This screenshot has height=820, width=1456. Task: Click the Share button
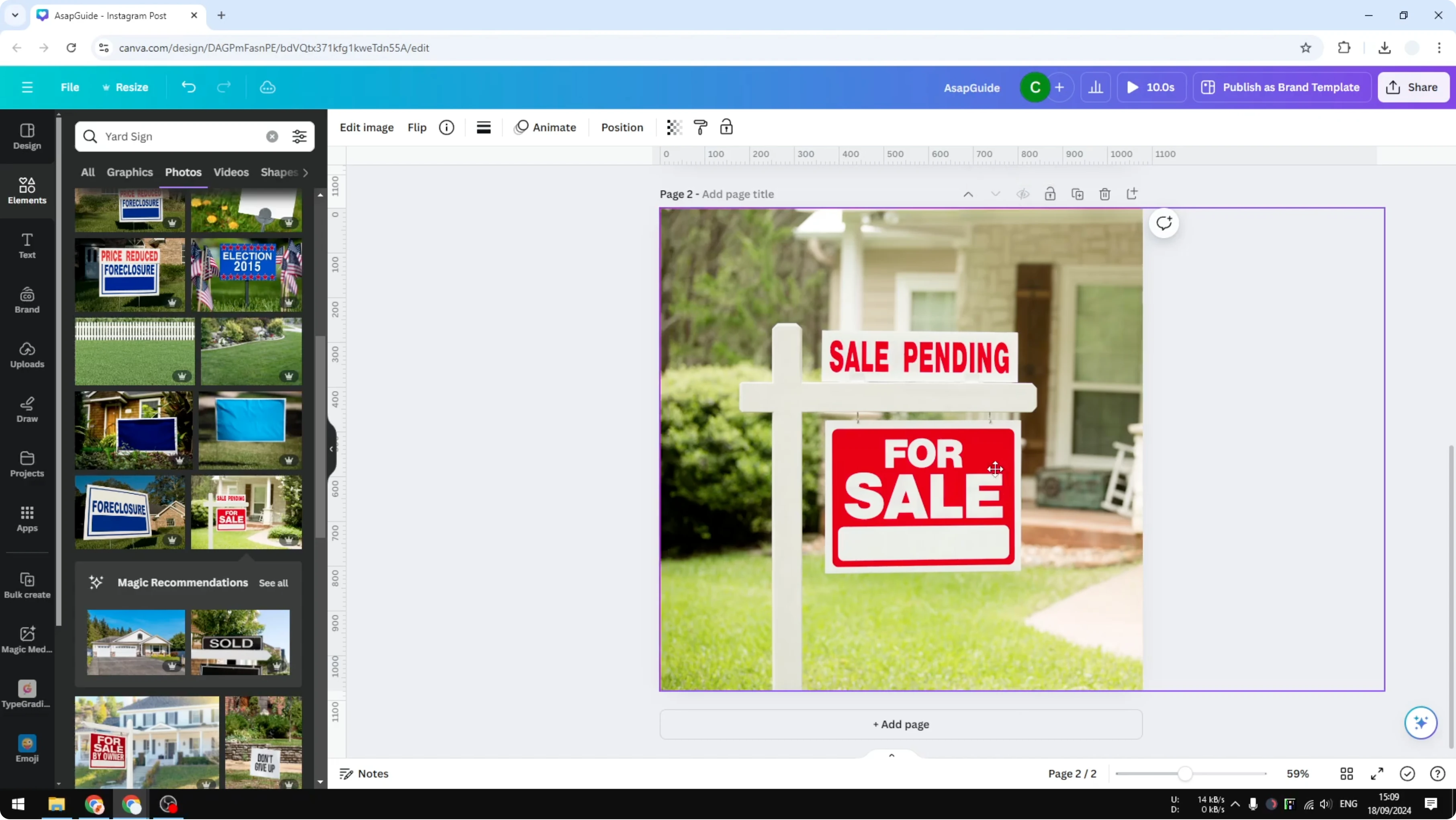pyautogui.click(x=1413, y=87)
